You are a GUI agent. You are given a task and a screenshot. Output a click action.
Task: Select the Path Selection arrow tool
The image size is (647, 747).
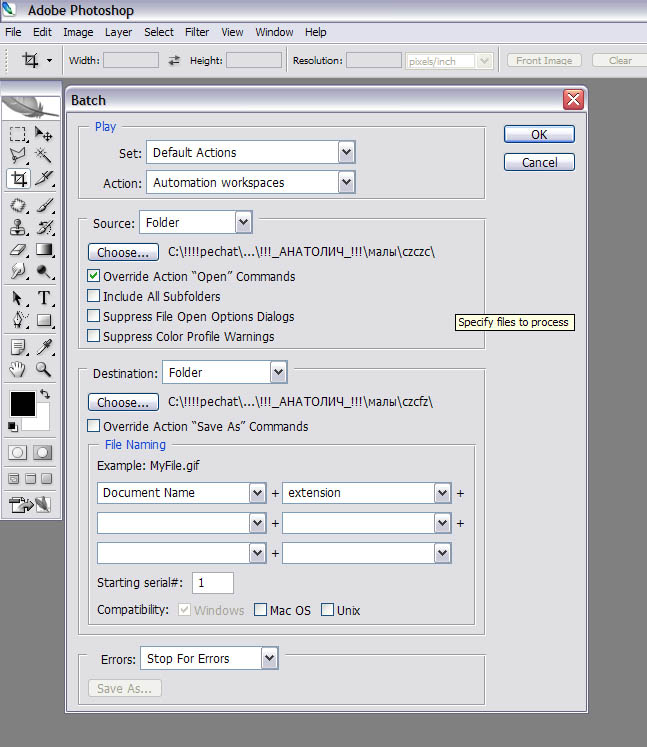pos(18,298)
